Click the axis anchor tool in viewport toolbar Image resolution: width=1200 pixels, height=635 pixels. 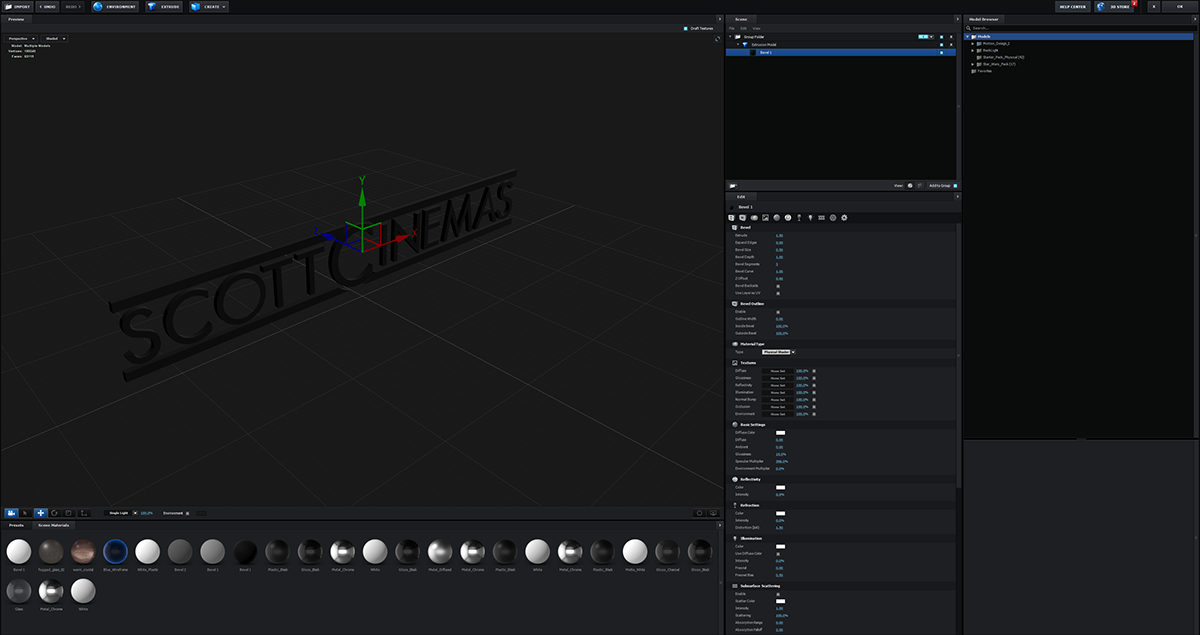point(84,512)
